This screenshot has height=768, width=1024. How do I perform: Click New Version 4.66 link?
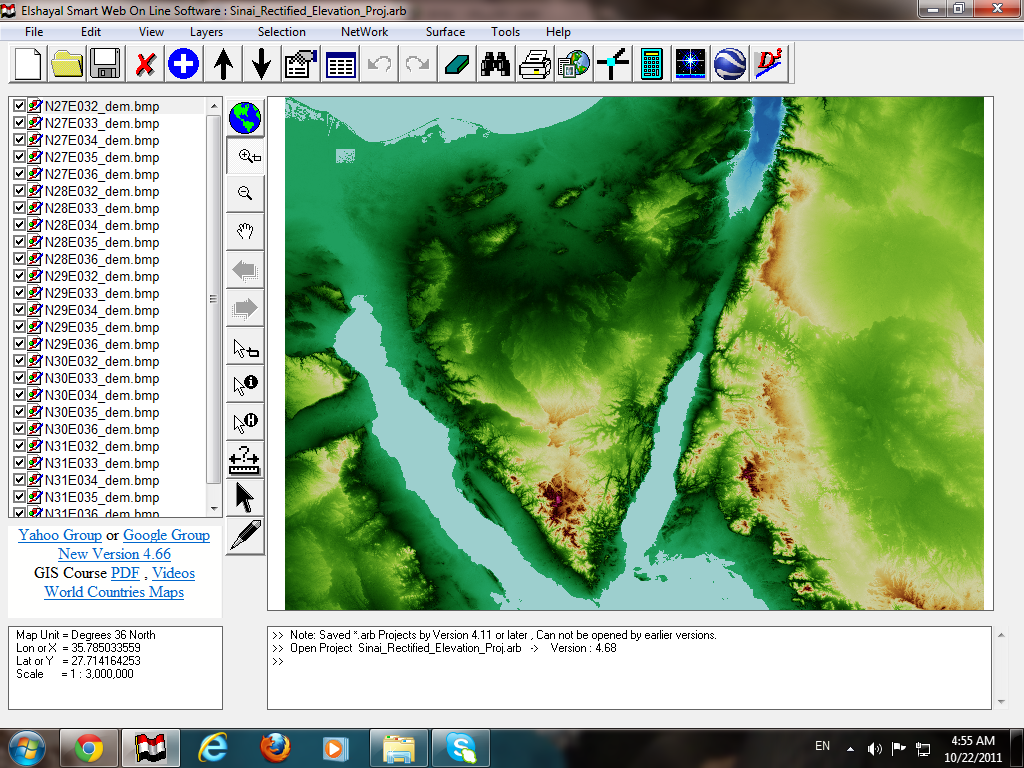114,554
